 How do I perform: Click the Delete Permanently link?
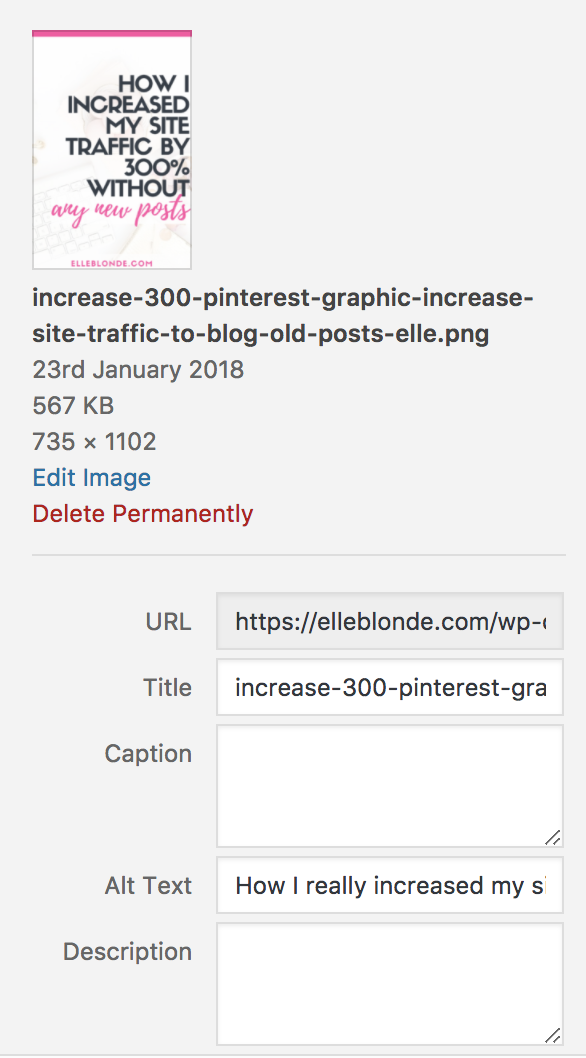142,513
